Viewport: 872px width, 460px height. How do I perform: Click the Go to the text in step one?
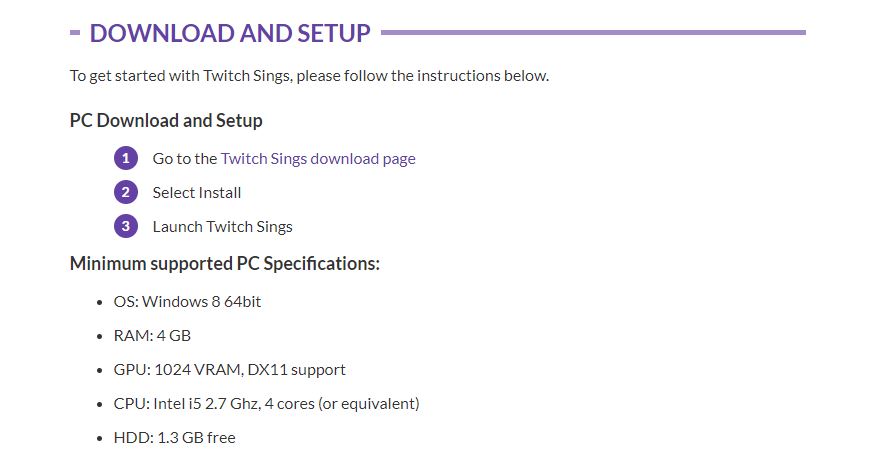[185, 159]
